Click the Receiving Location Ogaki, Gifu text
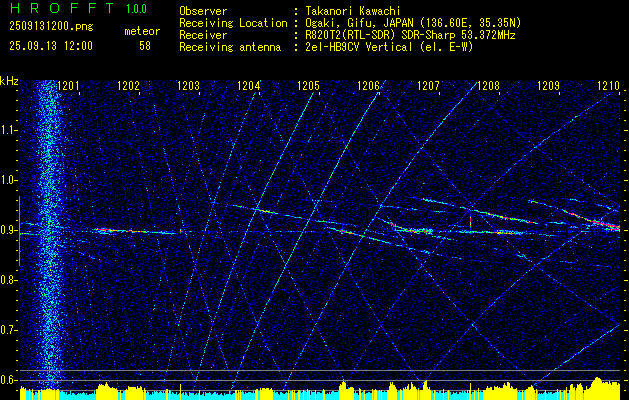The image size is (629, 400). pyautogui.click(x=413, y=23)
